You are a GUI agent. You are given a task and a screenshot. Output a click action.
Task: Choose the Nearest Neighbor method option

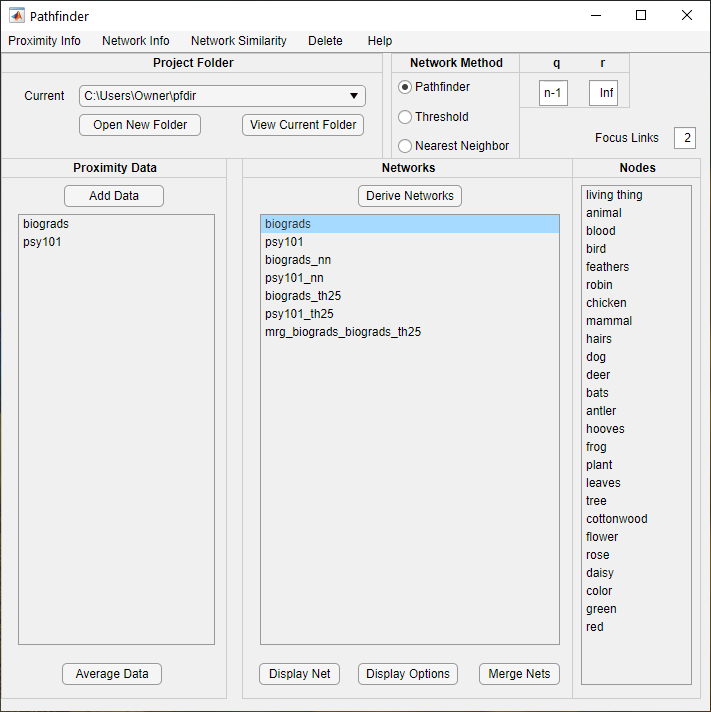tap(405, 146)
